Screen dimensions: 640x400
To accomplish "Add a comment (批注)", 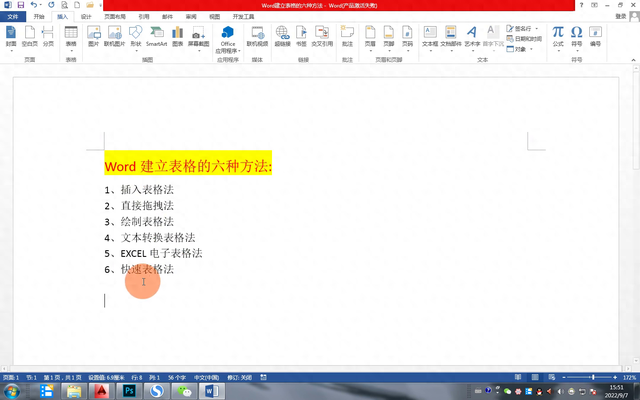I will 347,37.
